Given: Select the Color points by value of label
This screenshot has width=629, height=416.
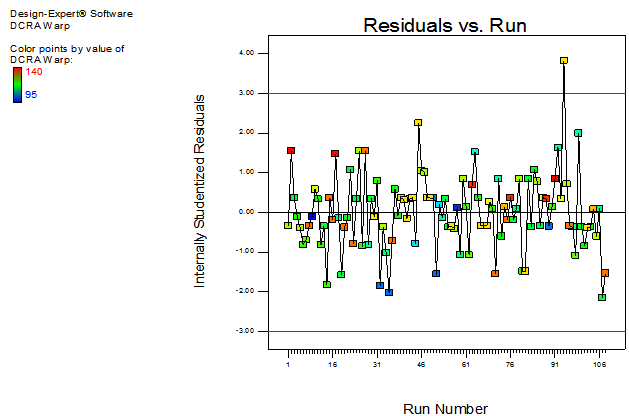Looking at the screenshot, I should click(67, 48).
